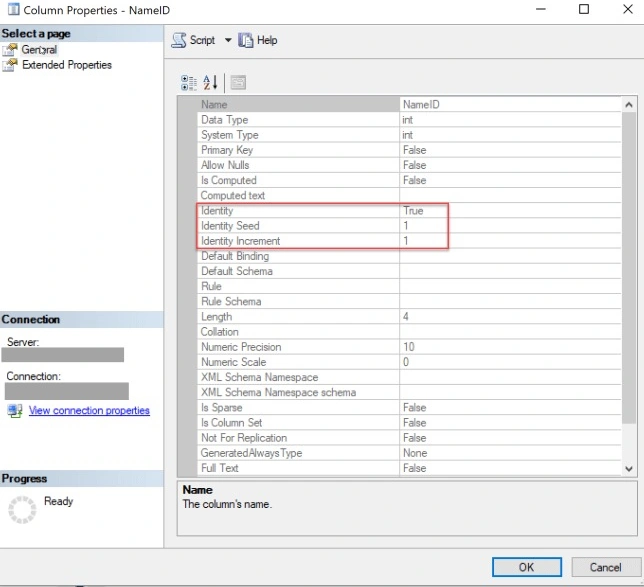
Task: Select the Is Sparse property row
Action: 409,407
